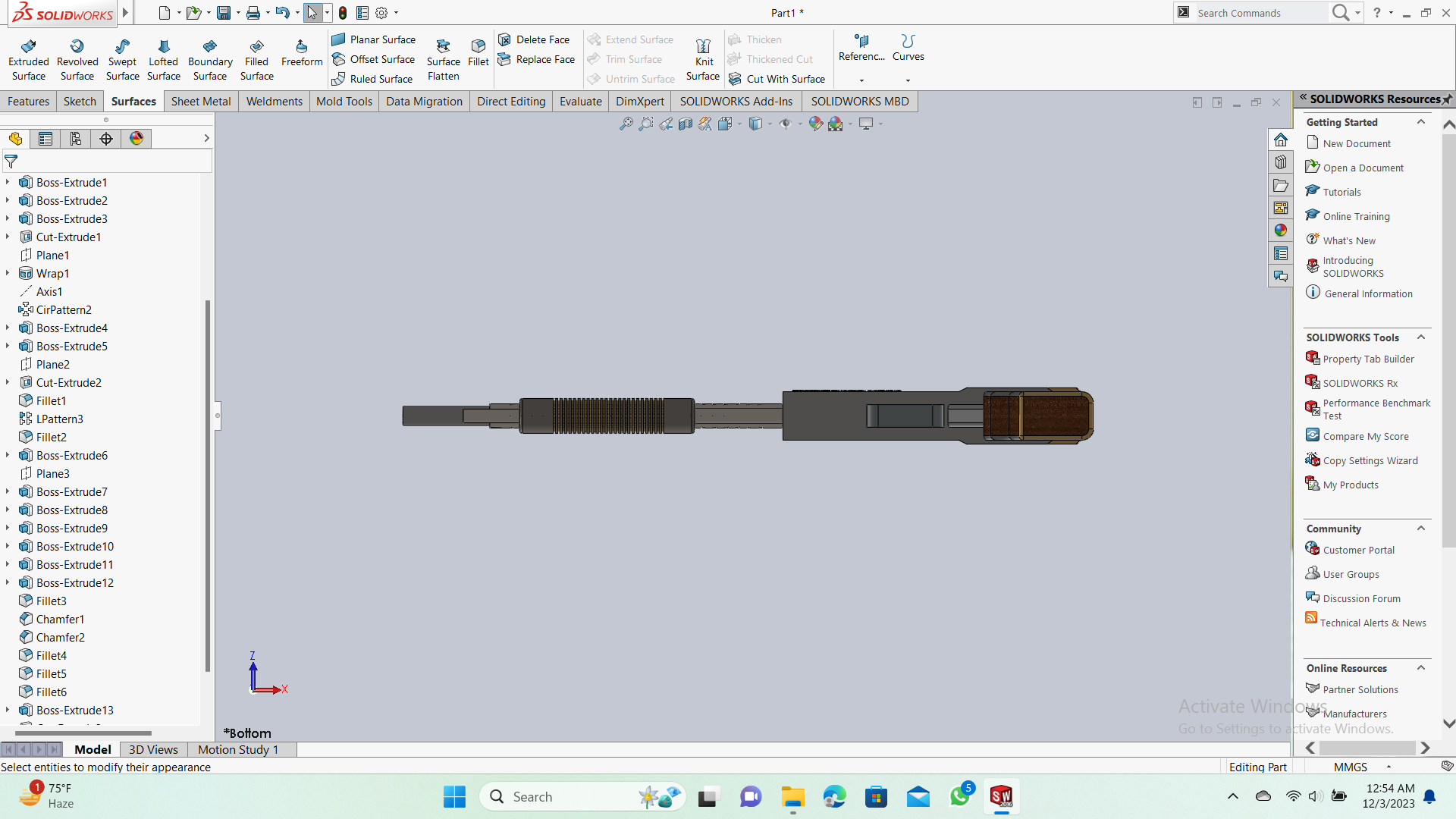Select the Extruded Surface tool
The width and height of the screenshot is (1456, 819).
29,59
